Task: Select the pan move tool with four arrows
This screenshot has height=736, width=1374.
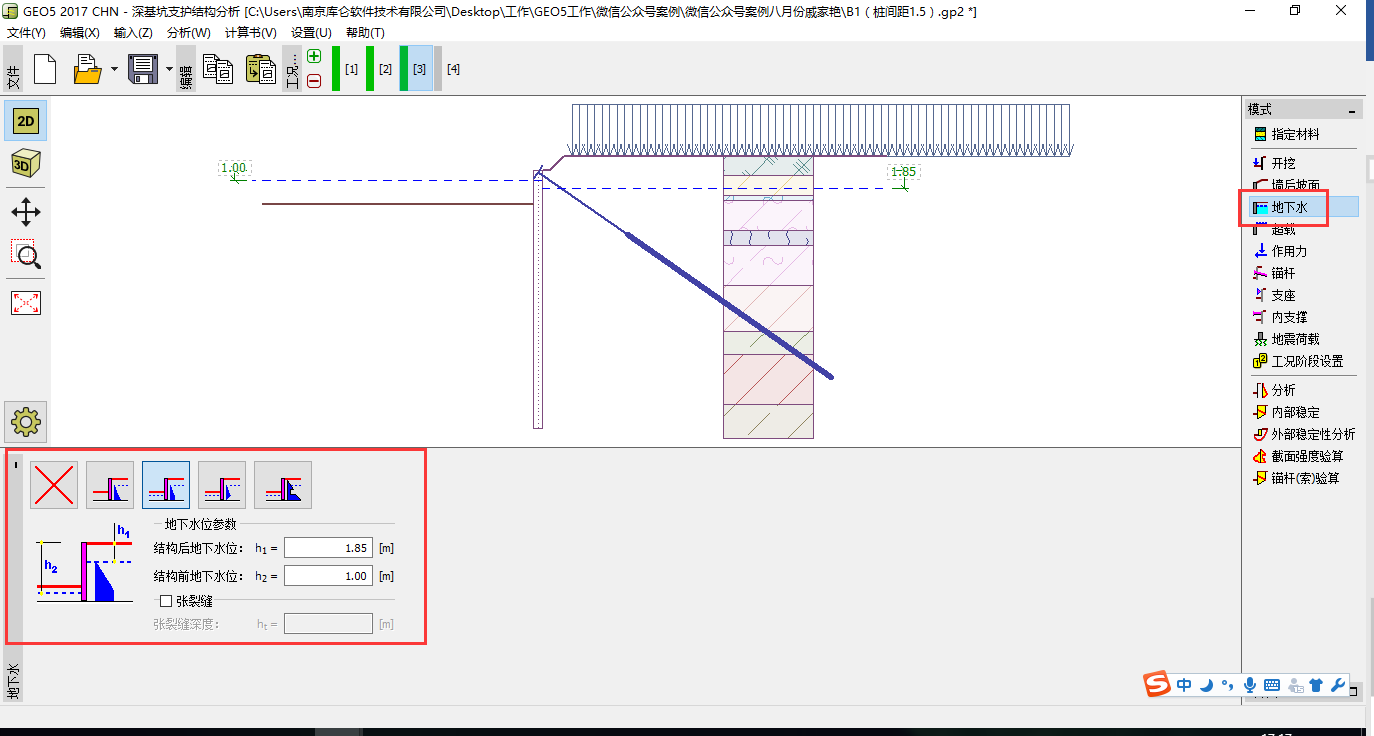Action: [x=25, y=212]
